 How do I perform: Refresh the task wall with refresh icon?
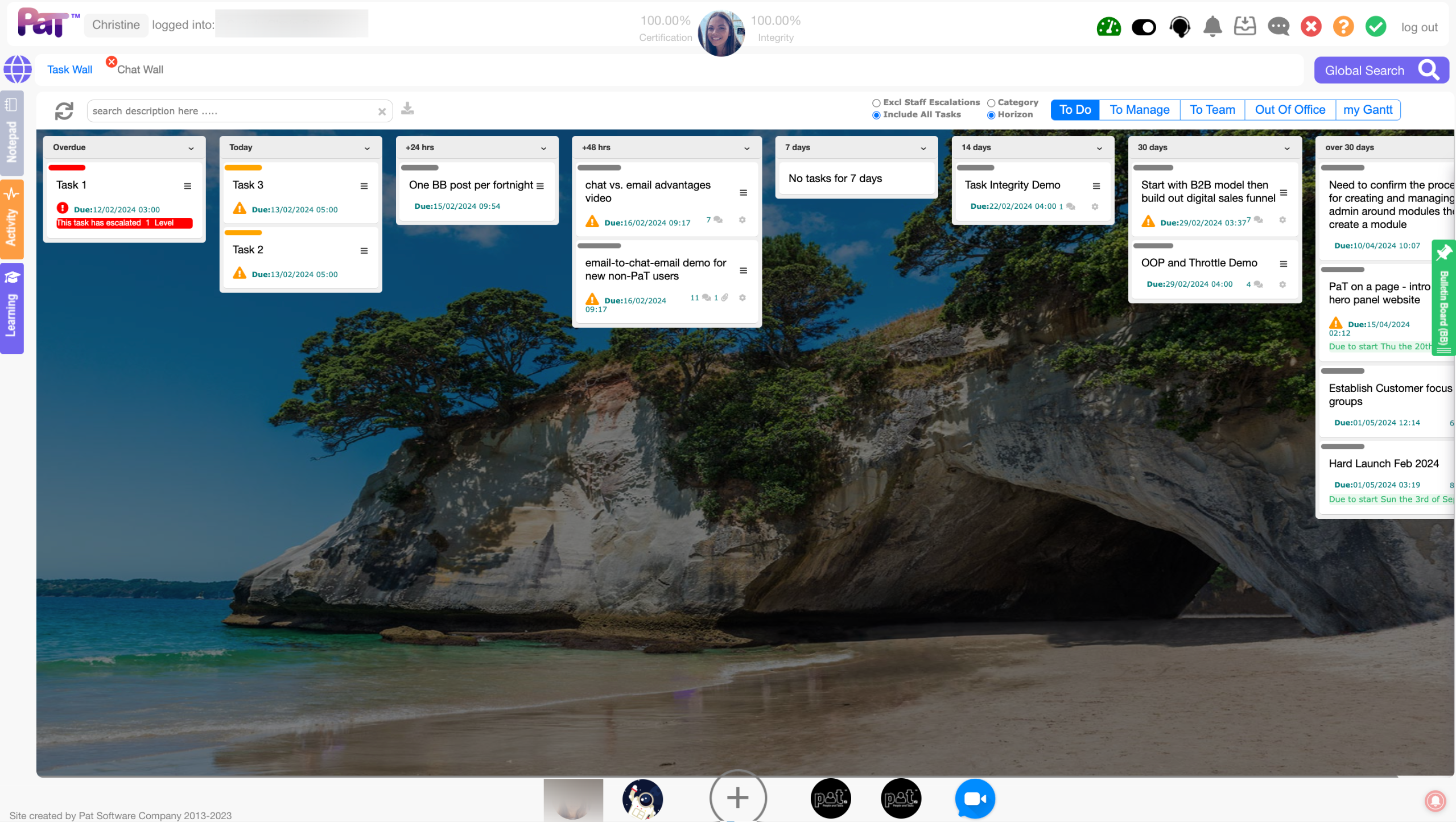tap(64, 111)
